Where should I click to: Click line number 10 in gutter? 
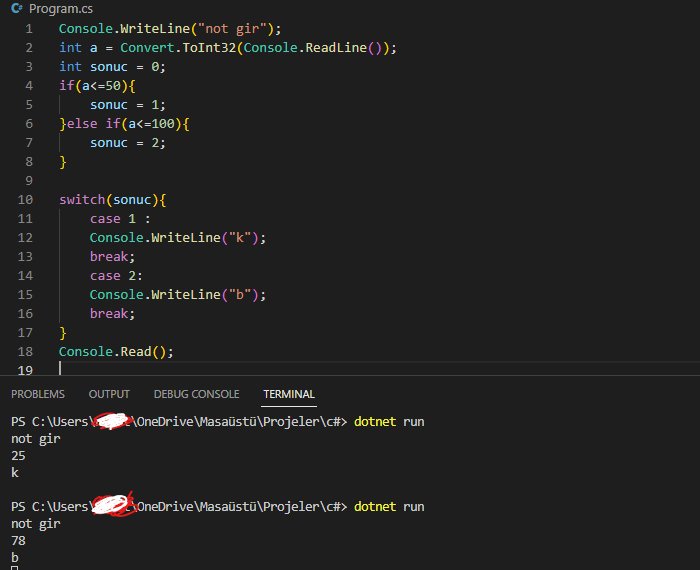point(25,200)
